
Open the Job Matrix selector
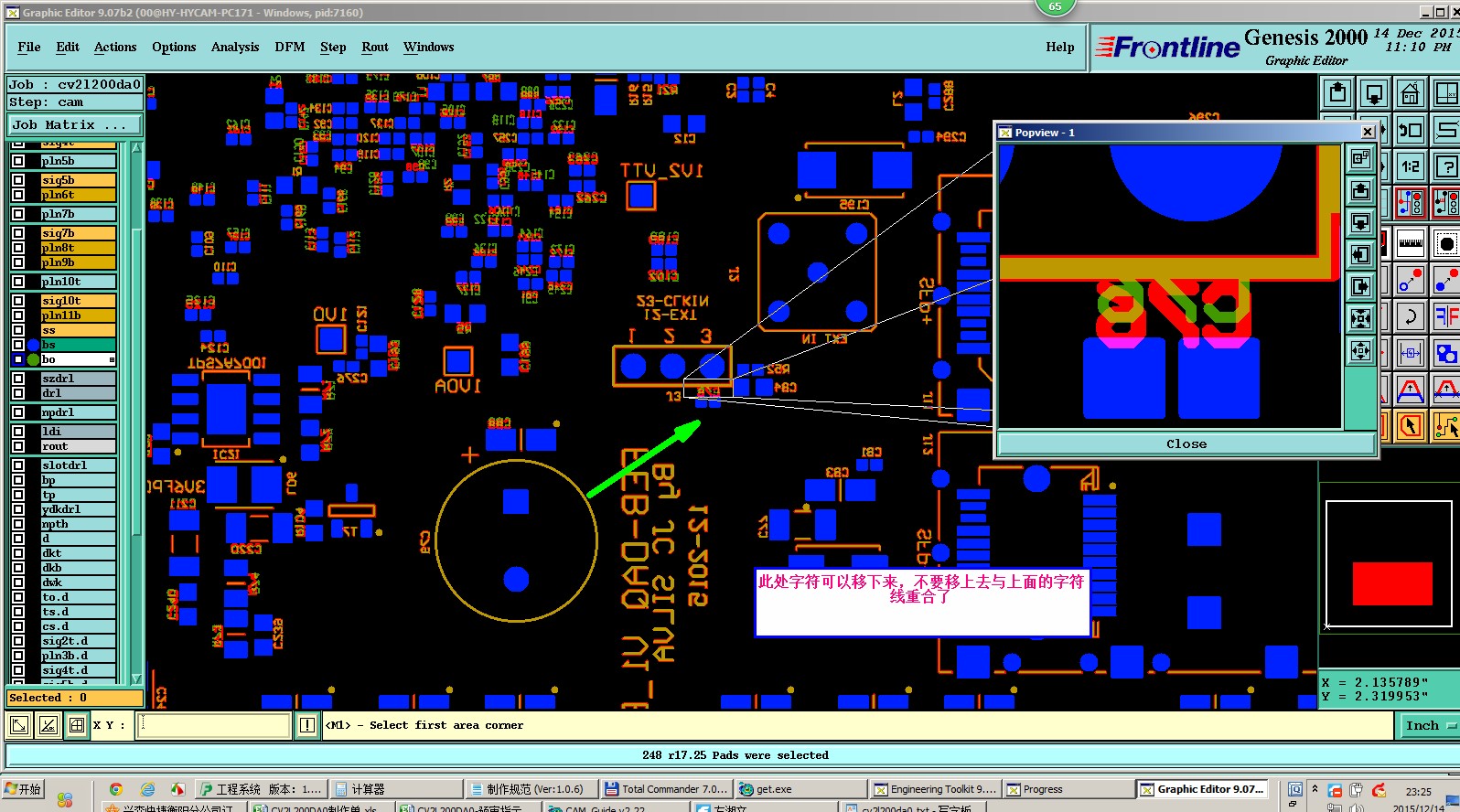[74, 125]
